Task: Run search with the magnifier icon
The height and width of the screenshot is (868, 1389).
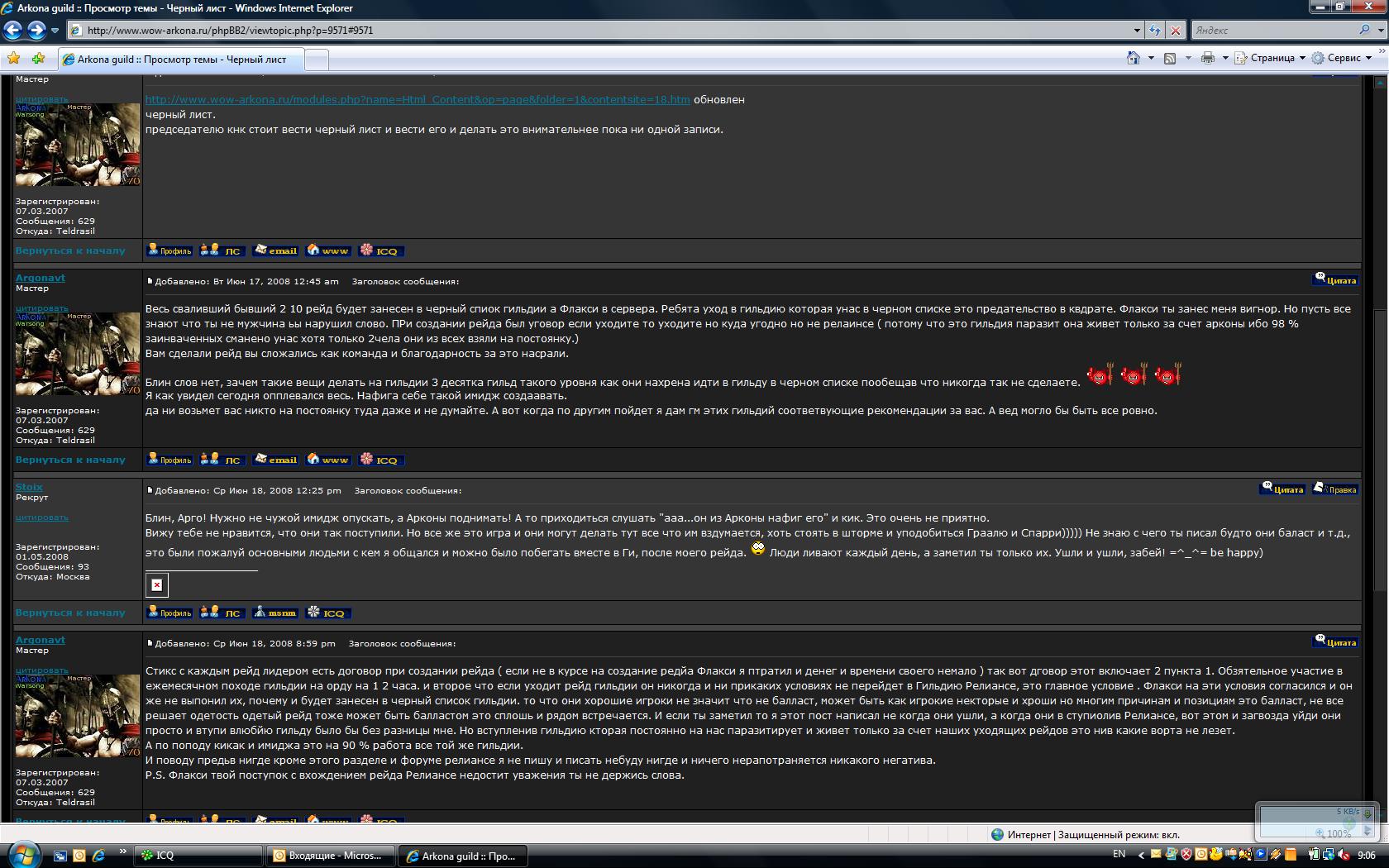Action: coord(1364,30)
